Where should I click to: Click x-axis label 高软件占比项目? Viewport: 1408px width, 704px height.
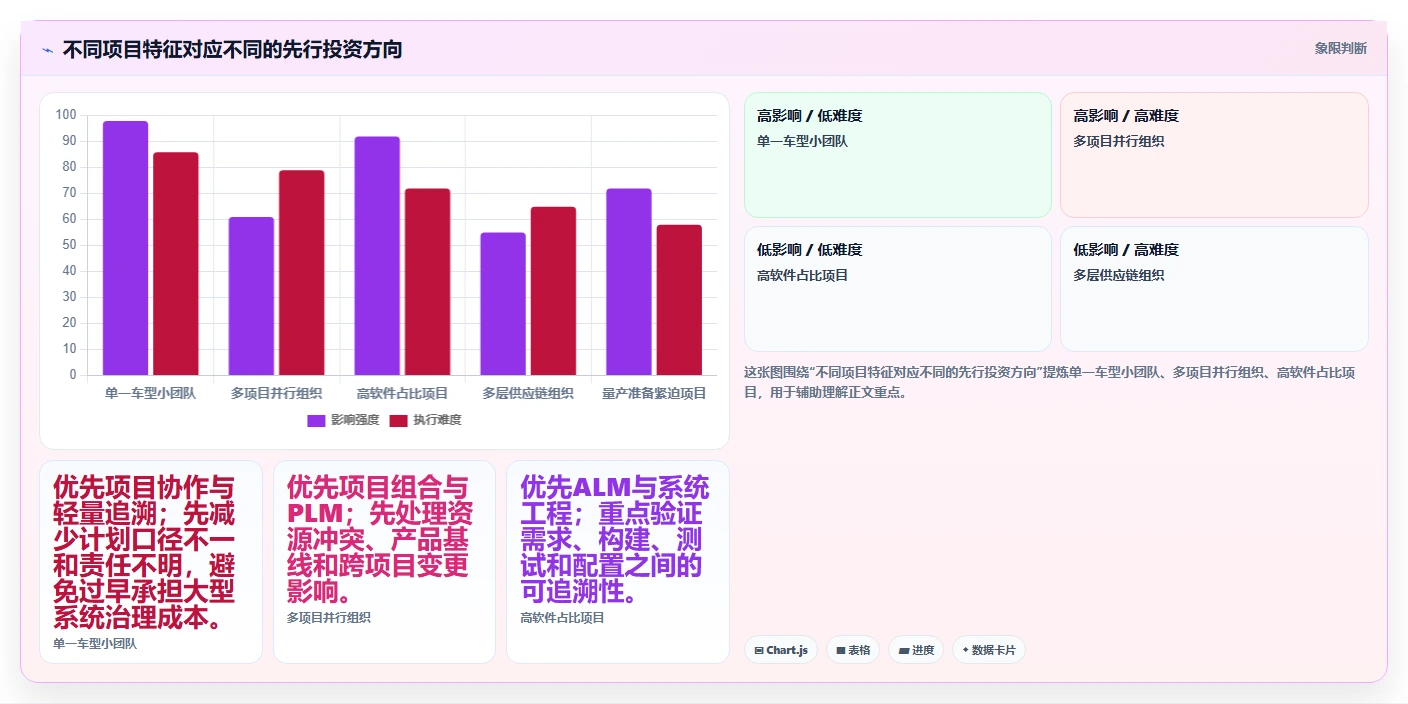click(402, 393)
